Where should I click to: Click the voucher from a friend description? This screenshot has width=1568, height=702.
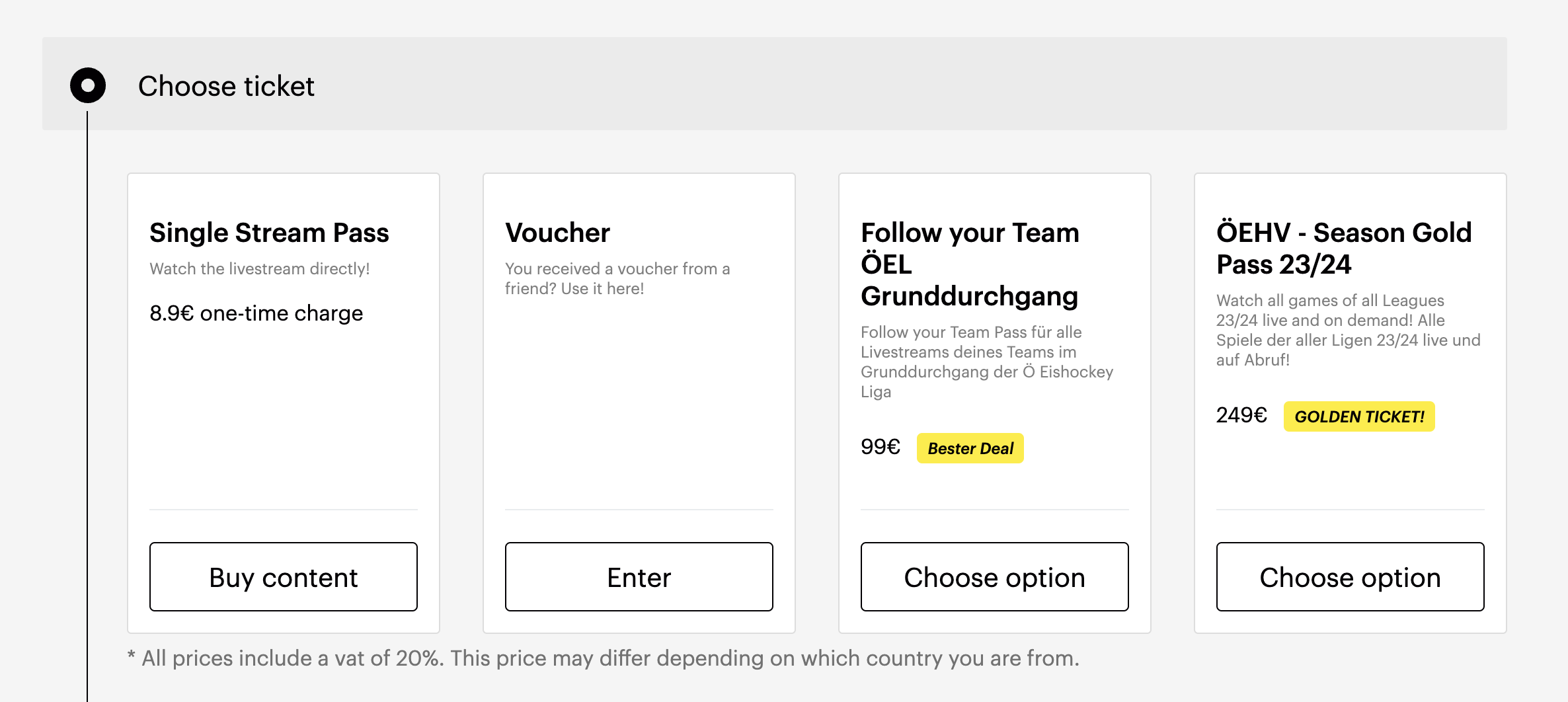pyautogui.click(x=617, y=278)
